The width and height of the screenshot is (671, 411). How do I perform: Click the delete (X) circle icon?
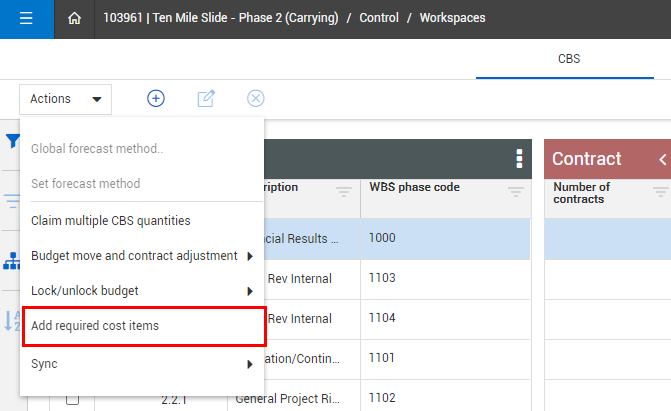point(256,98)
